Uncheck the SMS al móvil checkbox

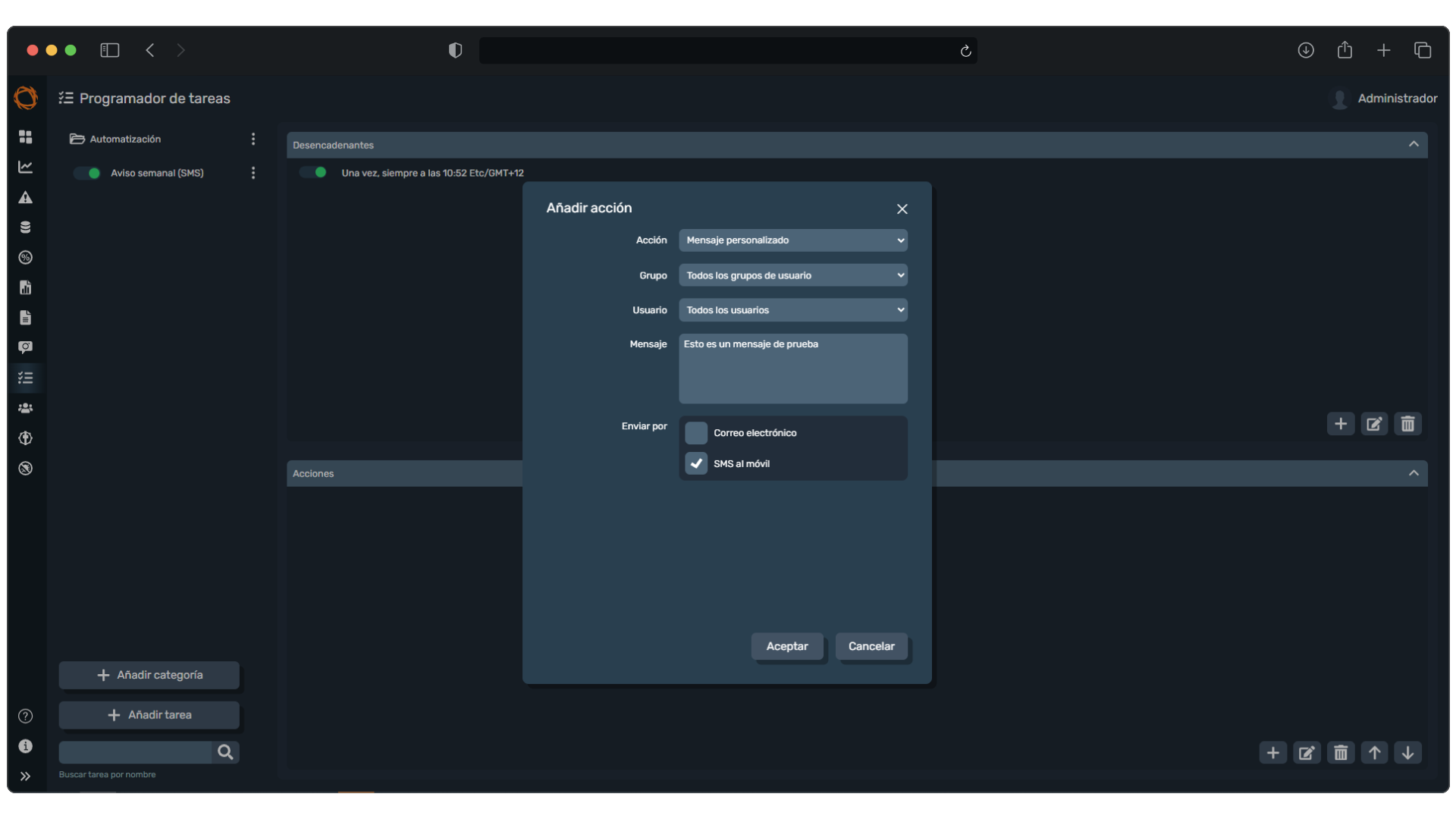point(695,463)
